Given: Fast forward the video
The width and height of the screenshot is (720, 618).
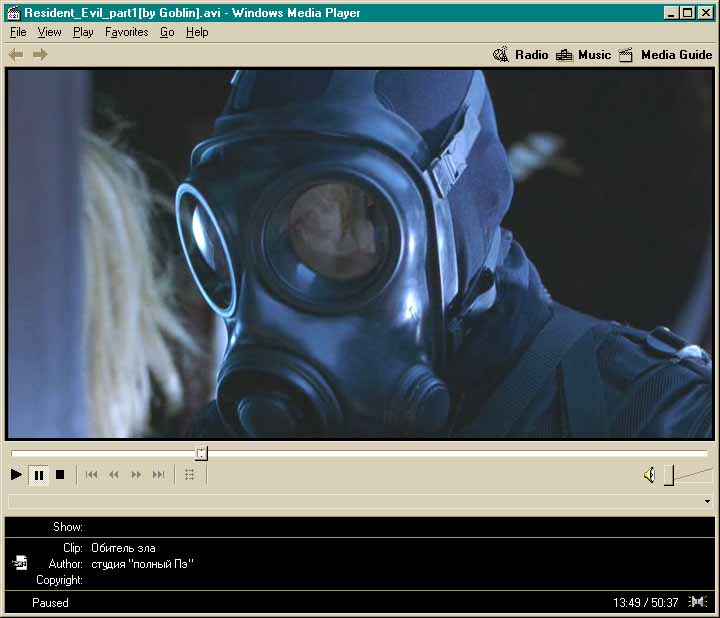Looking at the screenshot, I should point(136,474).
